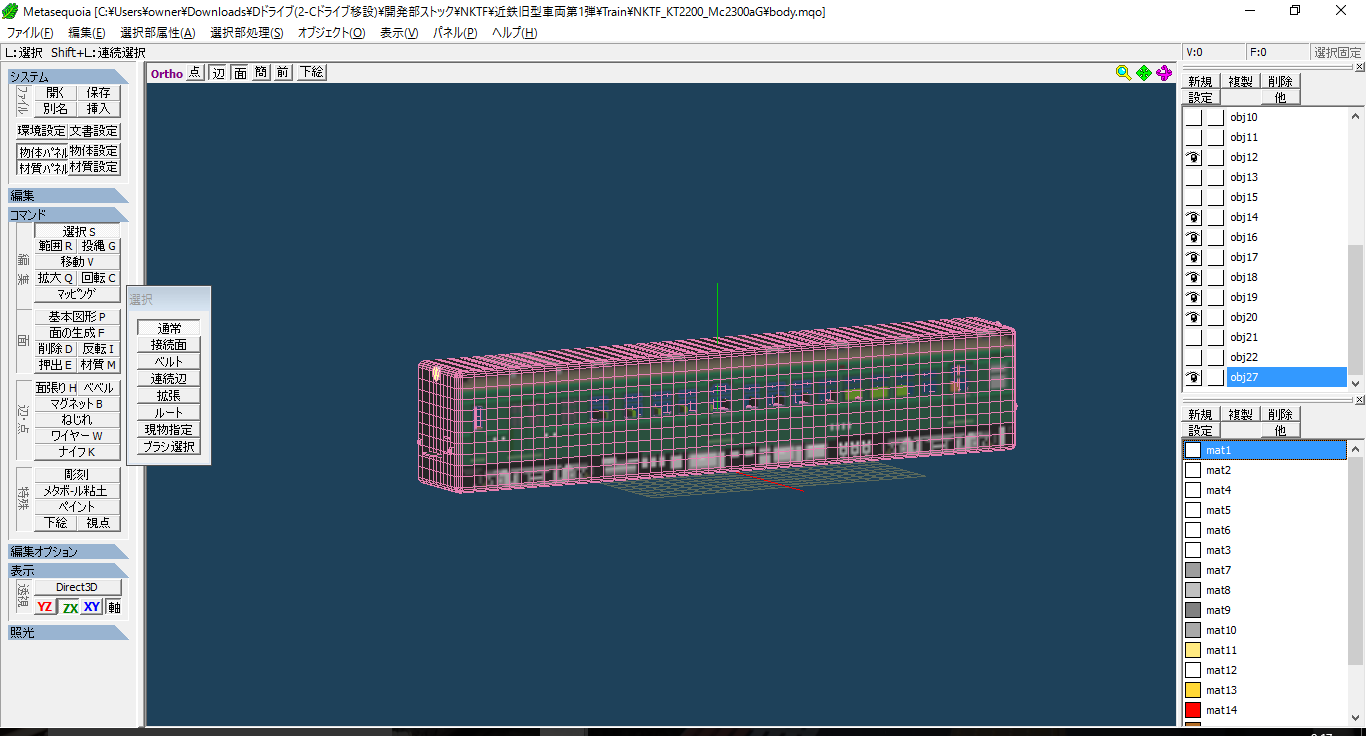Toggle 下絵 display in viewport header
Viewport: 1366px width, 736px height.
coord(311,72)
